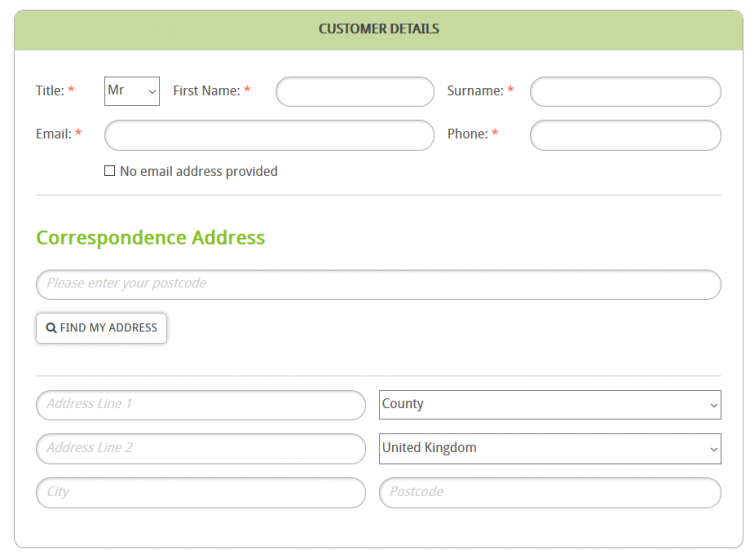750x558 pixels.
Task: Click the CUSTOMER DETAILS header bar
Action: coord(379,30)
